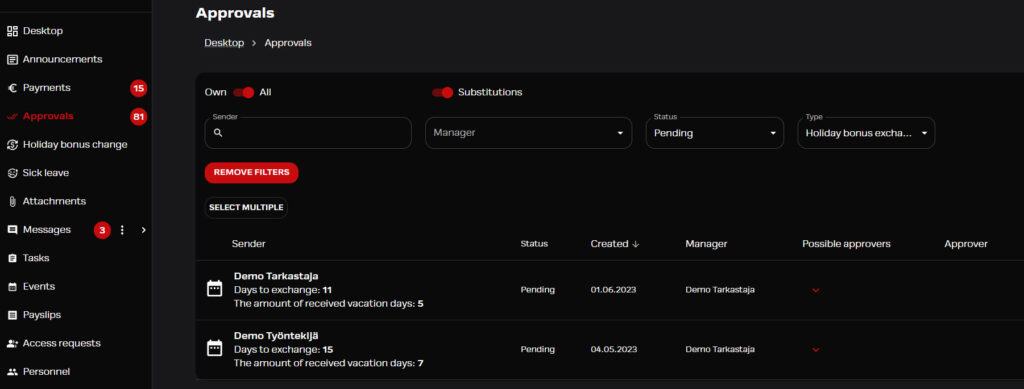This screenshot has width=1024, height=389.
Task: Follow the Desktop breadcrumb link
Action: pos(224,43)
